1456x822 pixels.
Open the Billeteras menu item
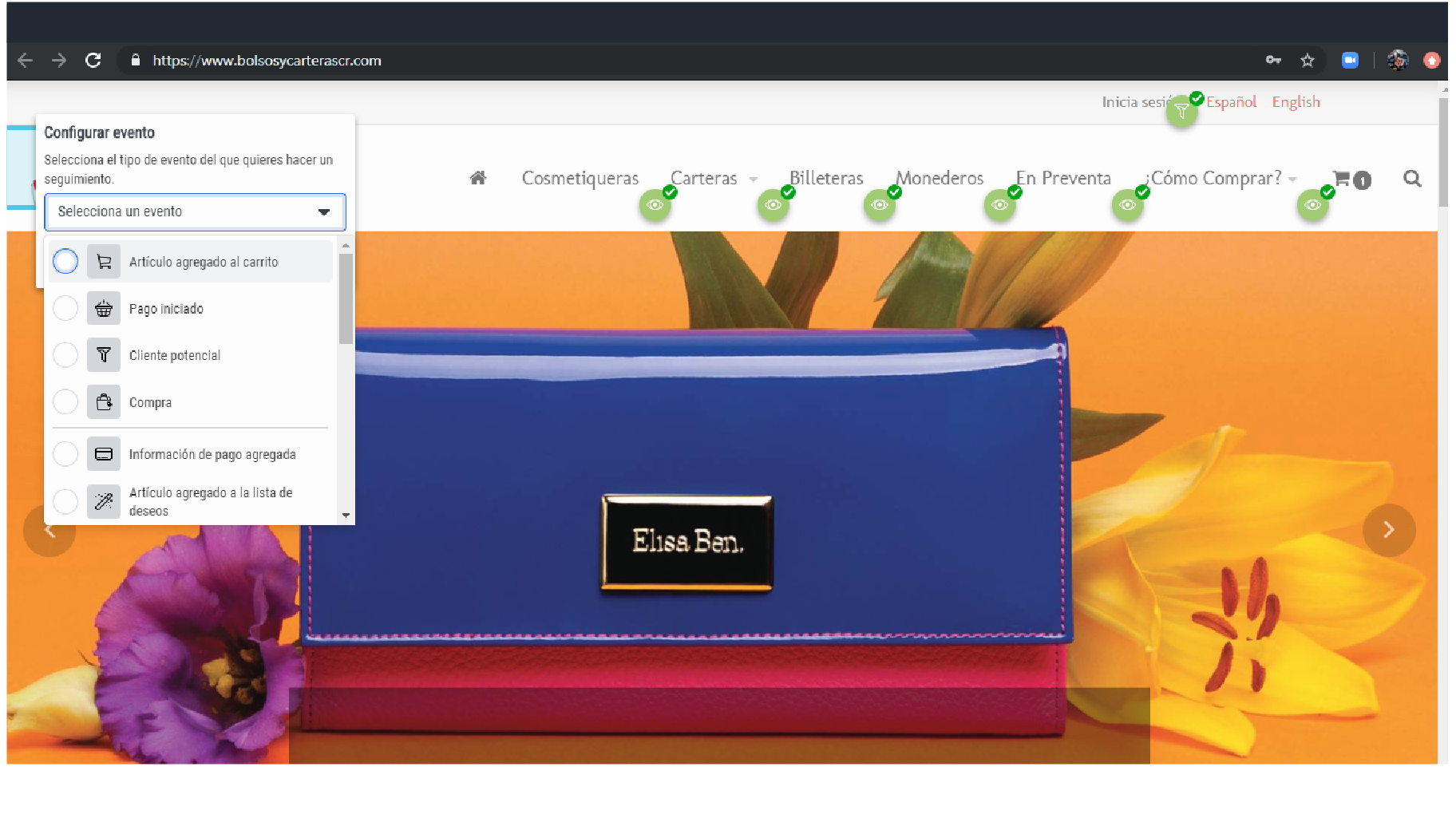point(826,178)
